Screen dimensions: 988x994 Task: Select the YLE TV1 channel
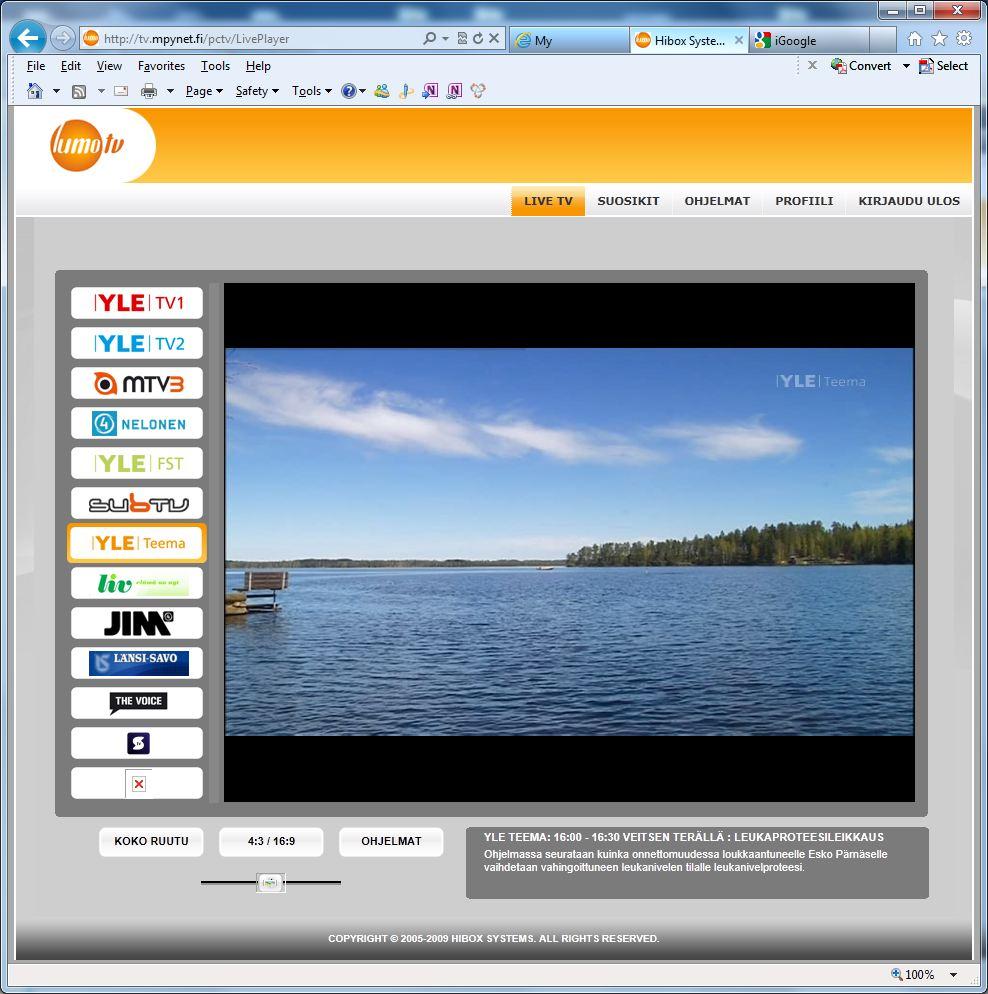pos(137,303)
